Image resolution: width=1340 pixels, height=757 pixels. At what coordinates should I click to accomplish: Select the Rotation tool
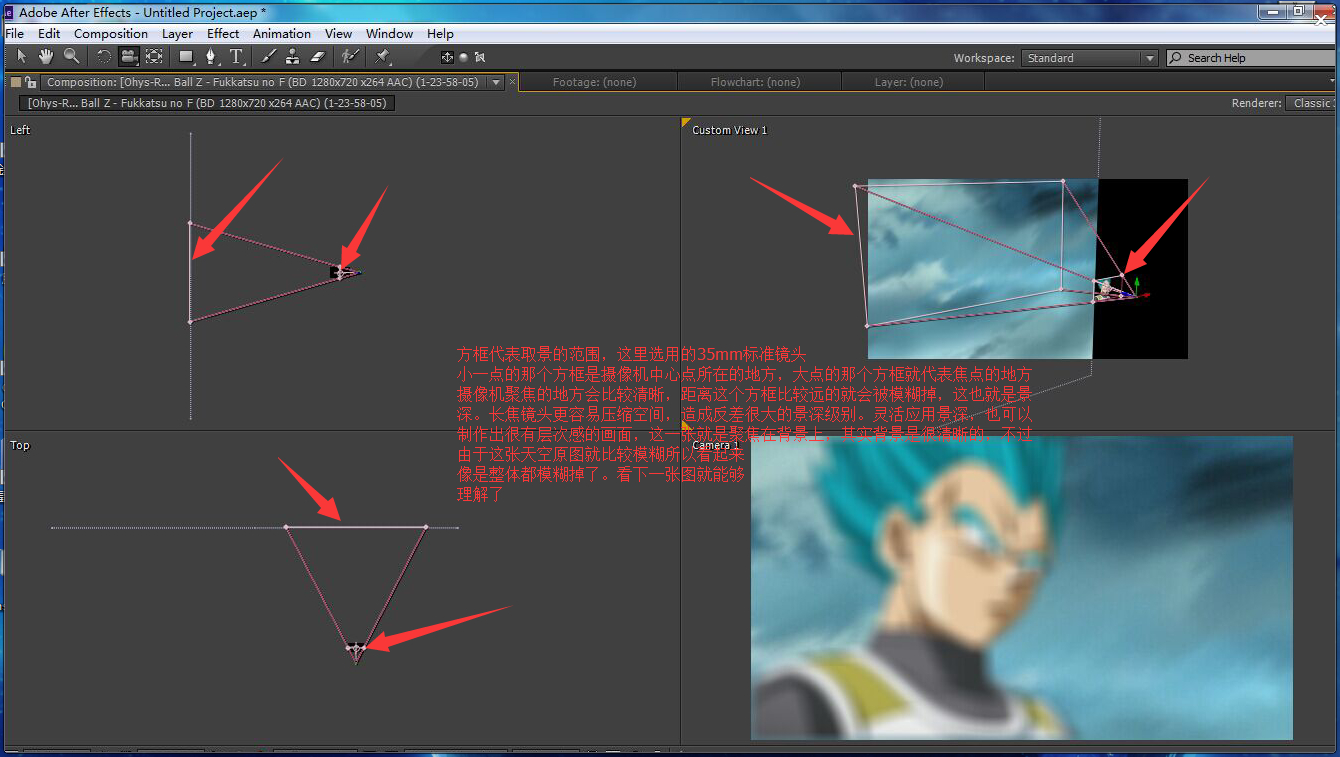104,57
